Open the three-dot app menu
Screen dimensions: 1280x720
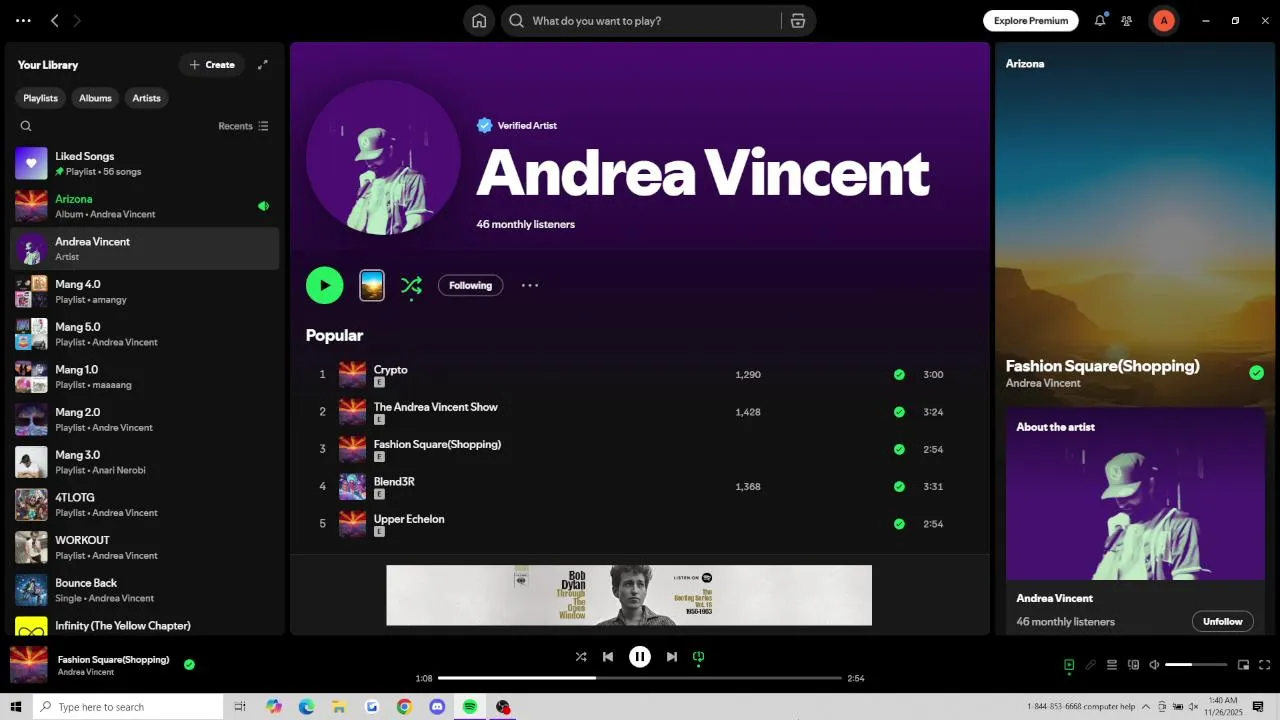23,20
